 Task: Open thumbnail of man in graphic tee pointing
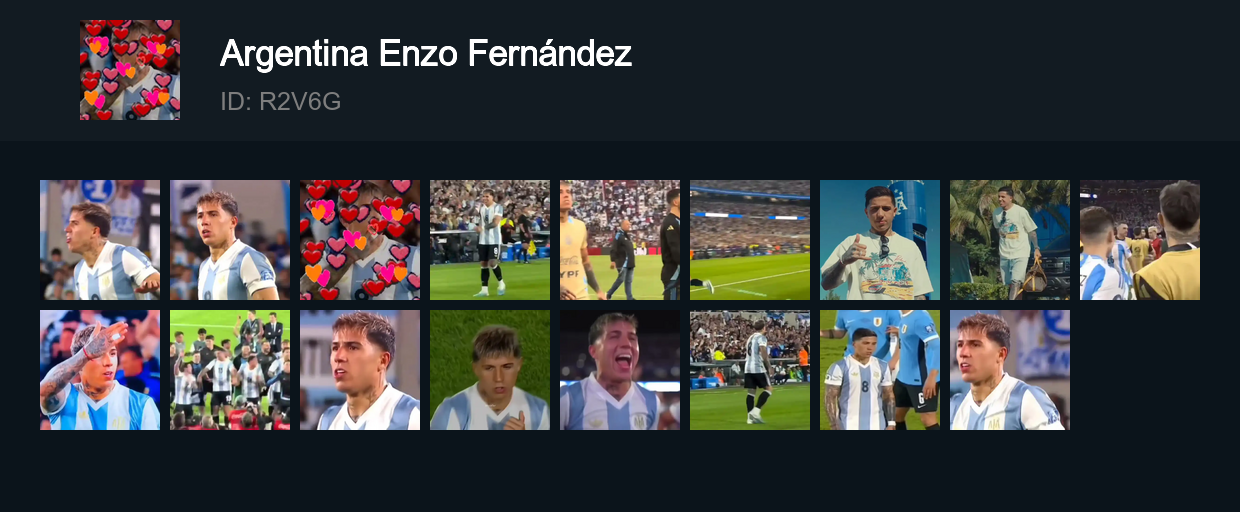click(x=880, y=240)
